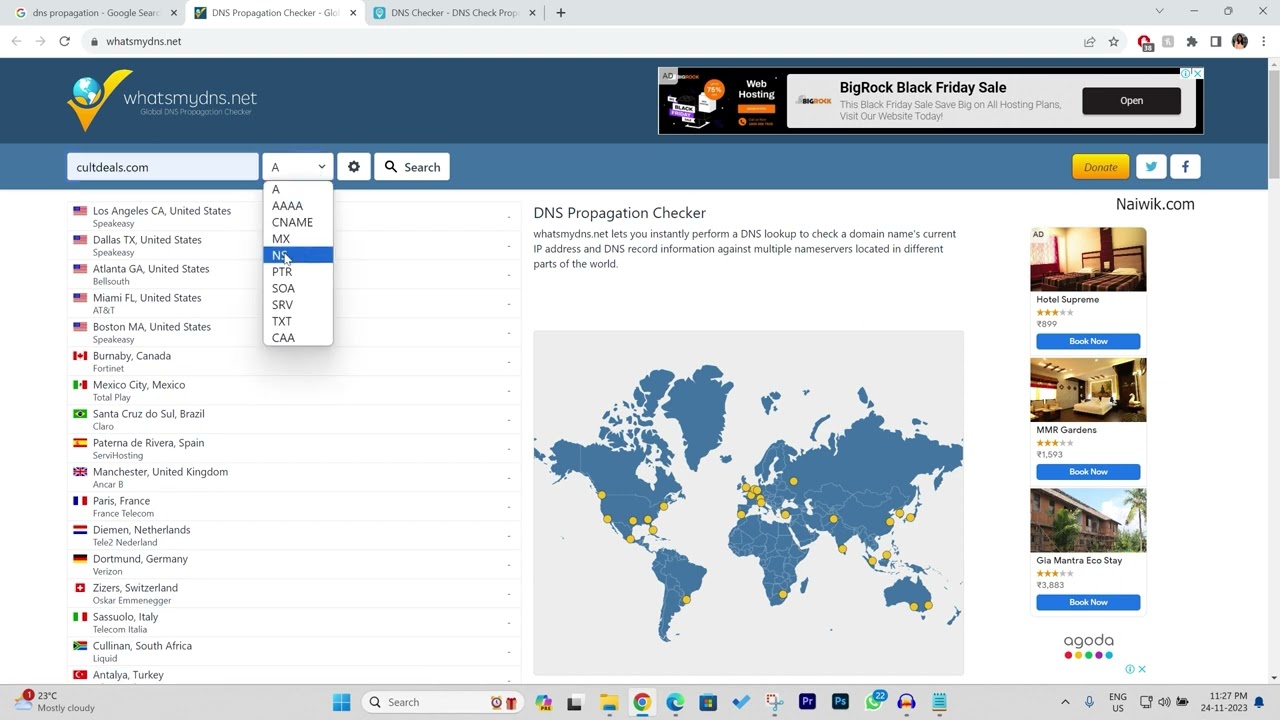Open Chrome tab search chevron
The image size is (1280, 720).
tap(1159, 12)
